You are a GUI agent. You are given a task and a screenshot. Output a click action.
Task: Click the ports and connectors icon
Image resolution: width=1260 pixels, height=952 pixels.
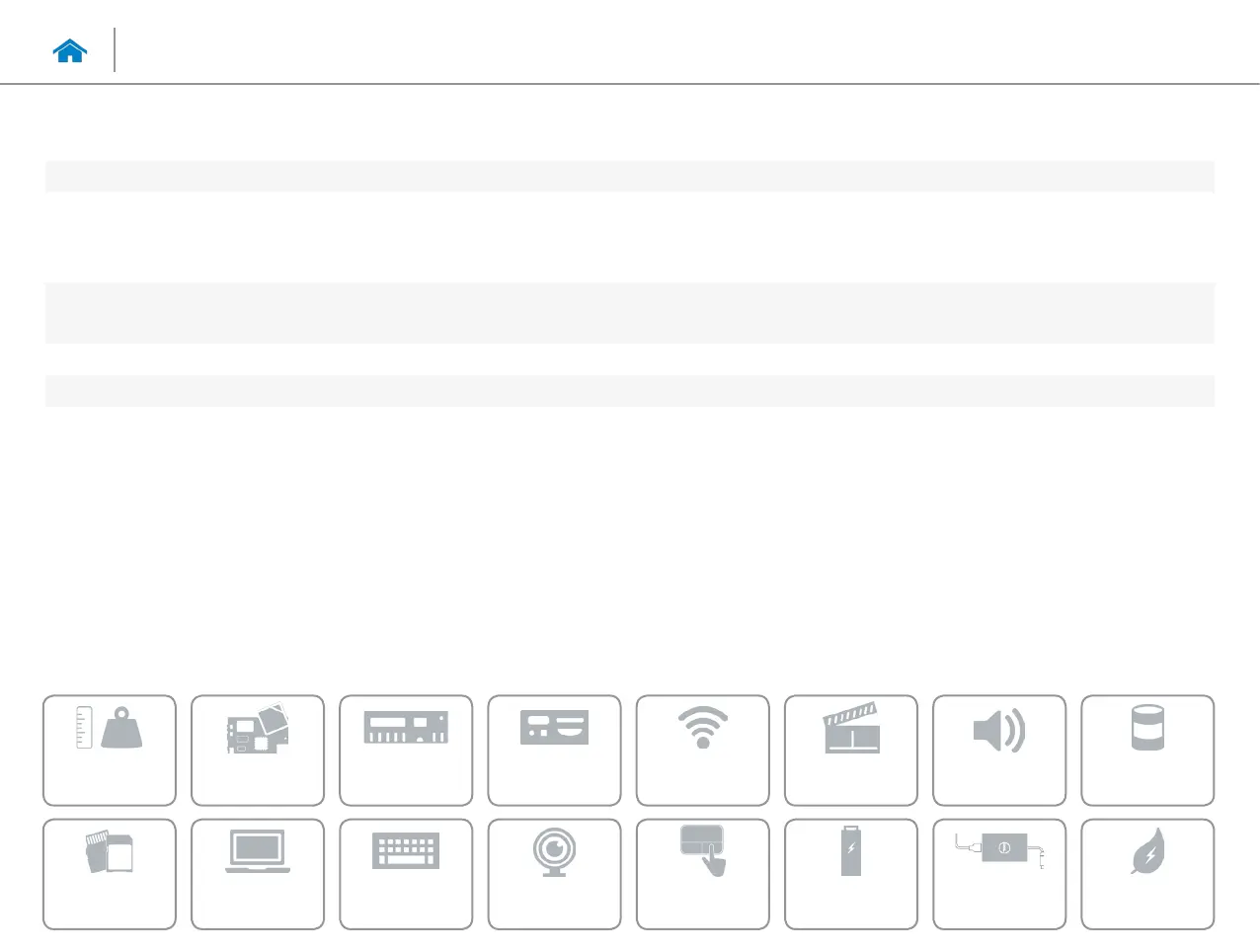click(554, 751)
